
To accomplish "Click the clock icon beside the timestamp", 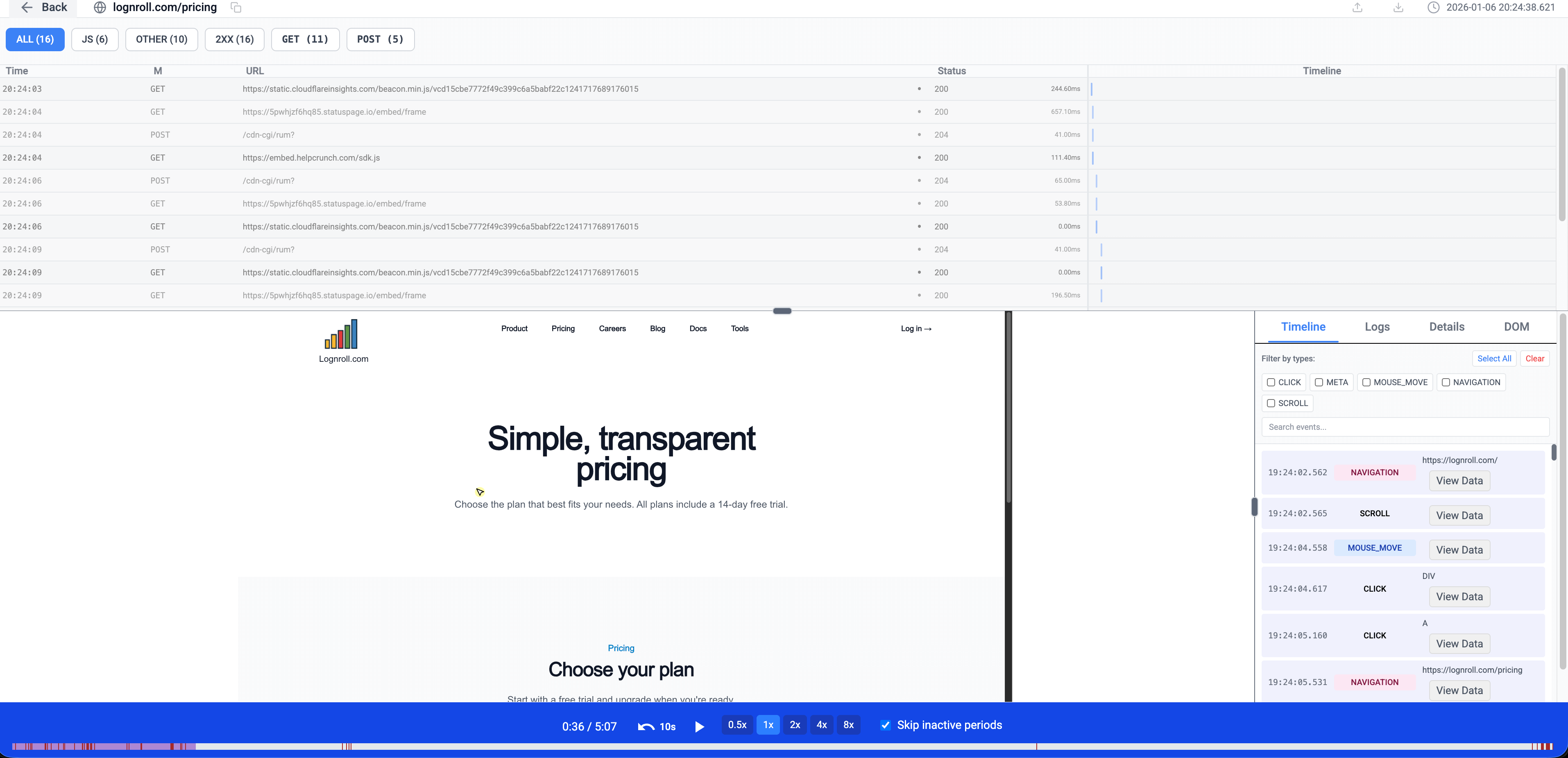I will tap(1433, 7).
